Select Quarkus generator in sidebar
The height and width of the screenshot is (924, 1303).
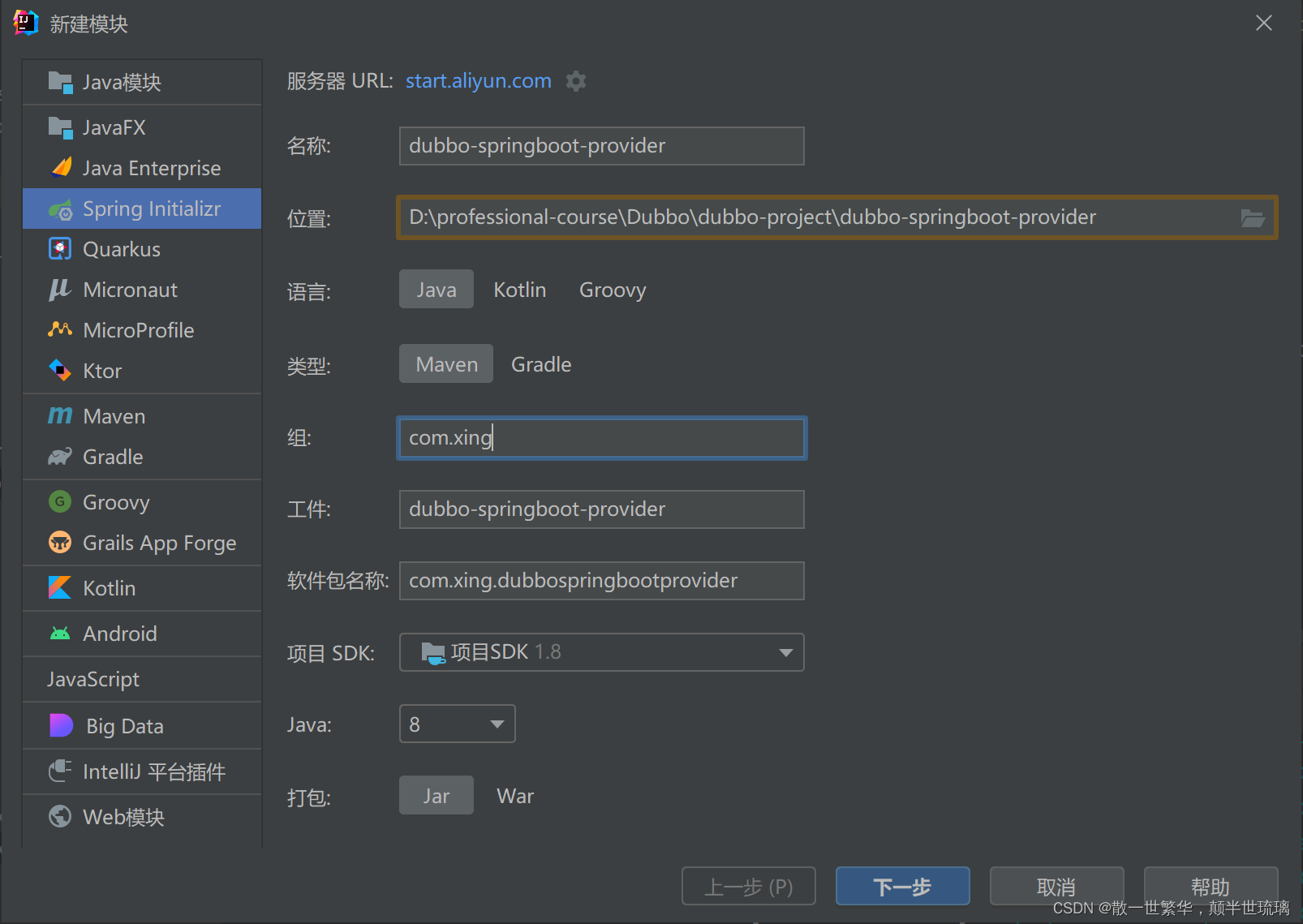[142, 249]
